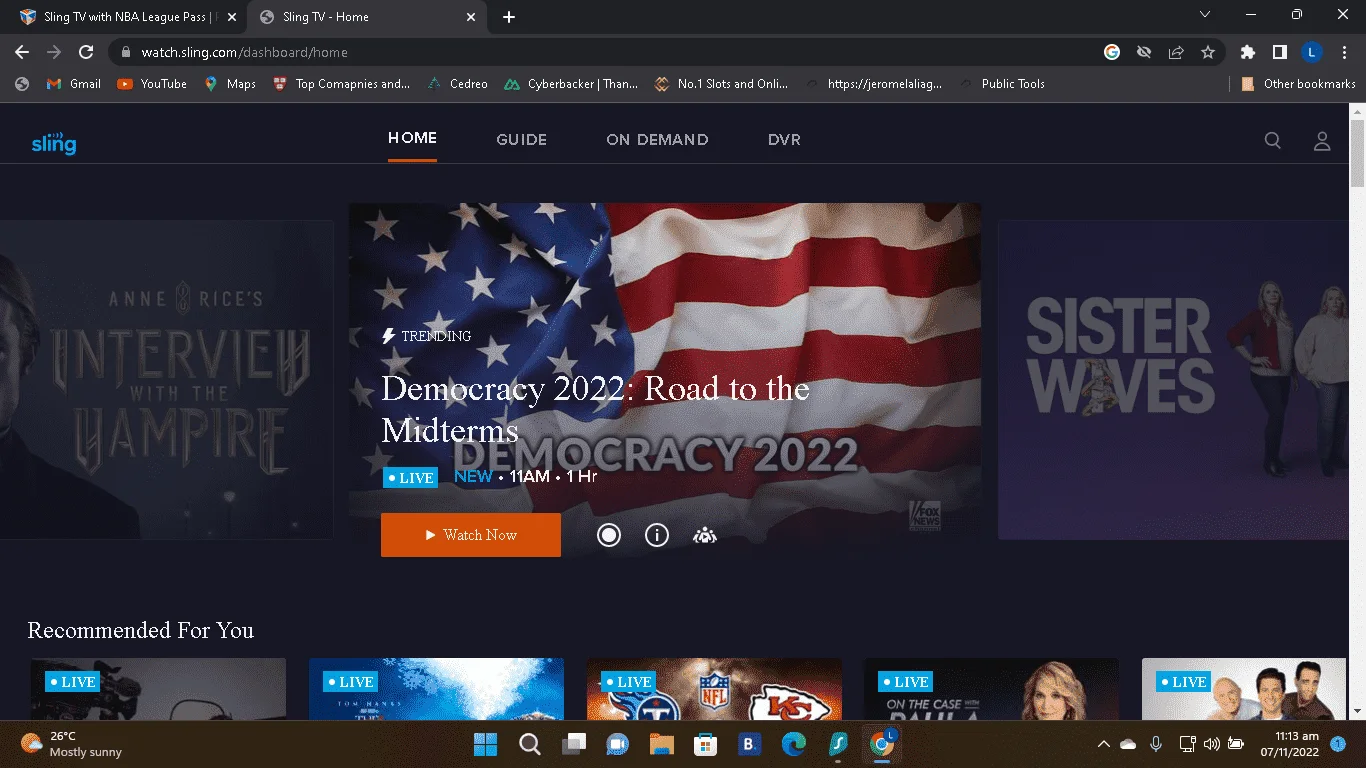Open the Surfshark app in the taskbar

pos(837,744)
